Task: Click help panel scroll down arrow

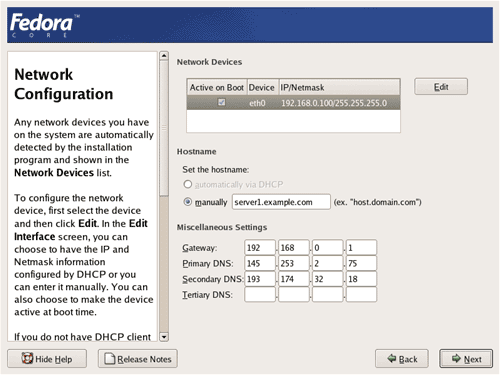Action: (164, 337)
